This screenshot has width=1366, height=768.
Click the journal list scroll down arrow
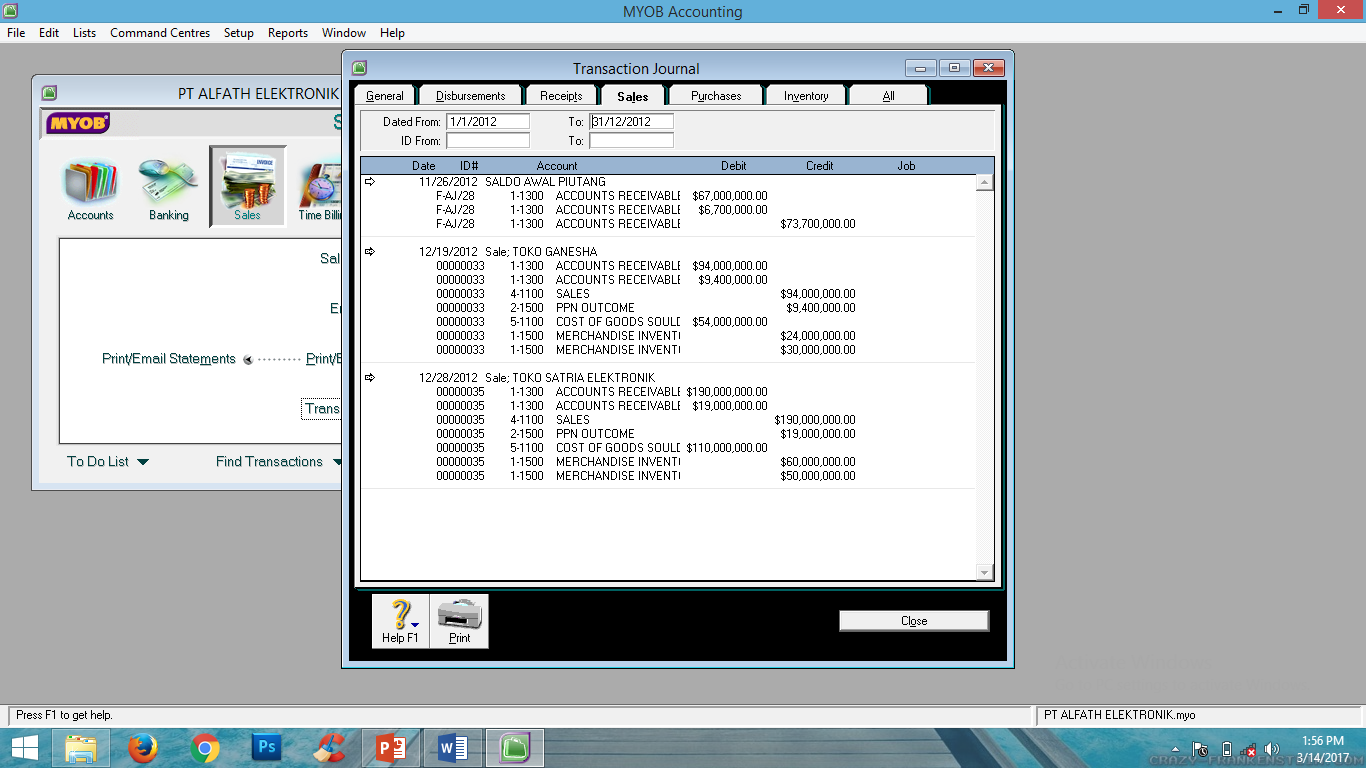pyautogui.click(x=985, y=572)
